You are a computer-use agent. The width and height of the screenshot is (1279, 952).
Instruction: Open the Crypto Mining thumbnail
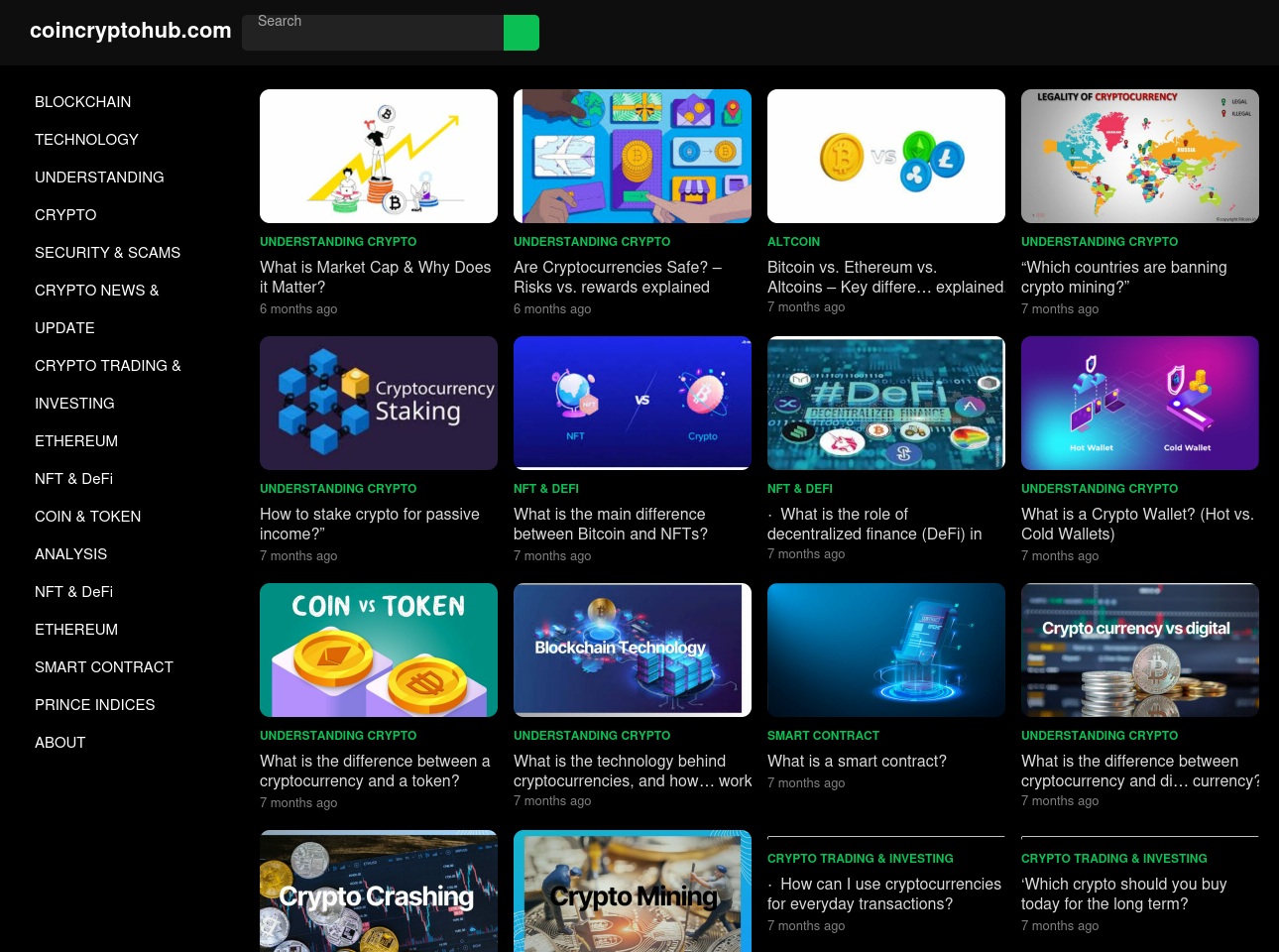coord(633,892)
